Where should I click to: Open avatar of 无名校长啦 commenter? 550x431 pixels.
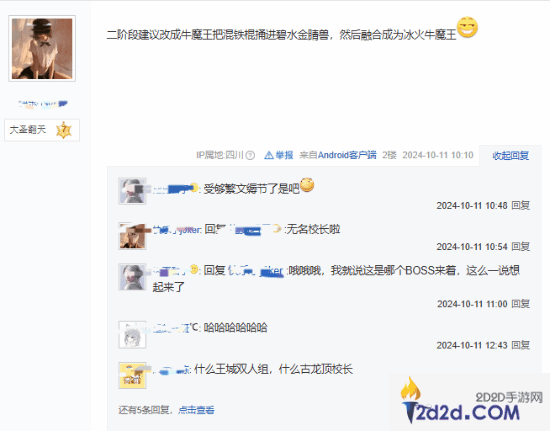point(132,236)
